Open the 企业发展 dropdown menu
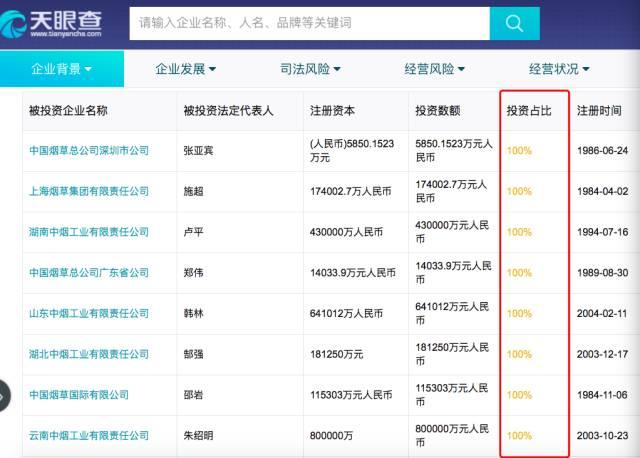 click(x=185, y=69)
